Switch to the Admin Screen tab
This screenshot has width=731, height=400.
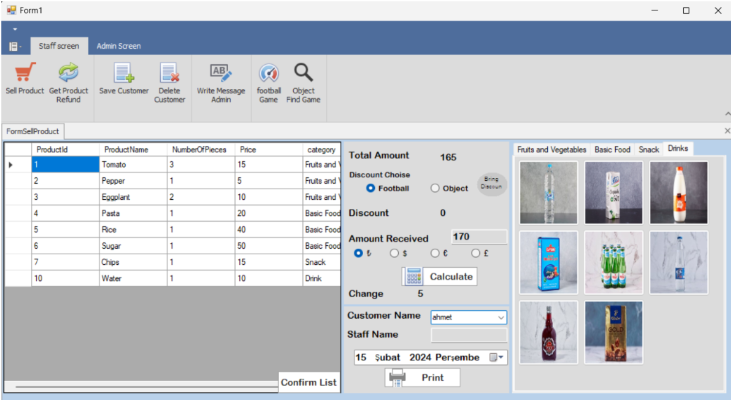118,46
